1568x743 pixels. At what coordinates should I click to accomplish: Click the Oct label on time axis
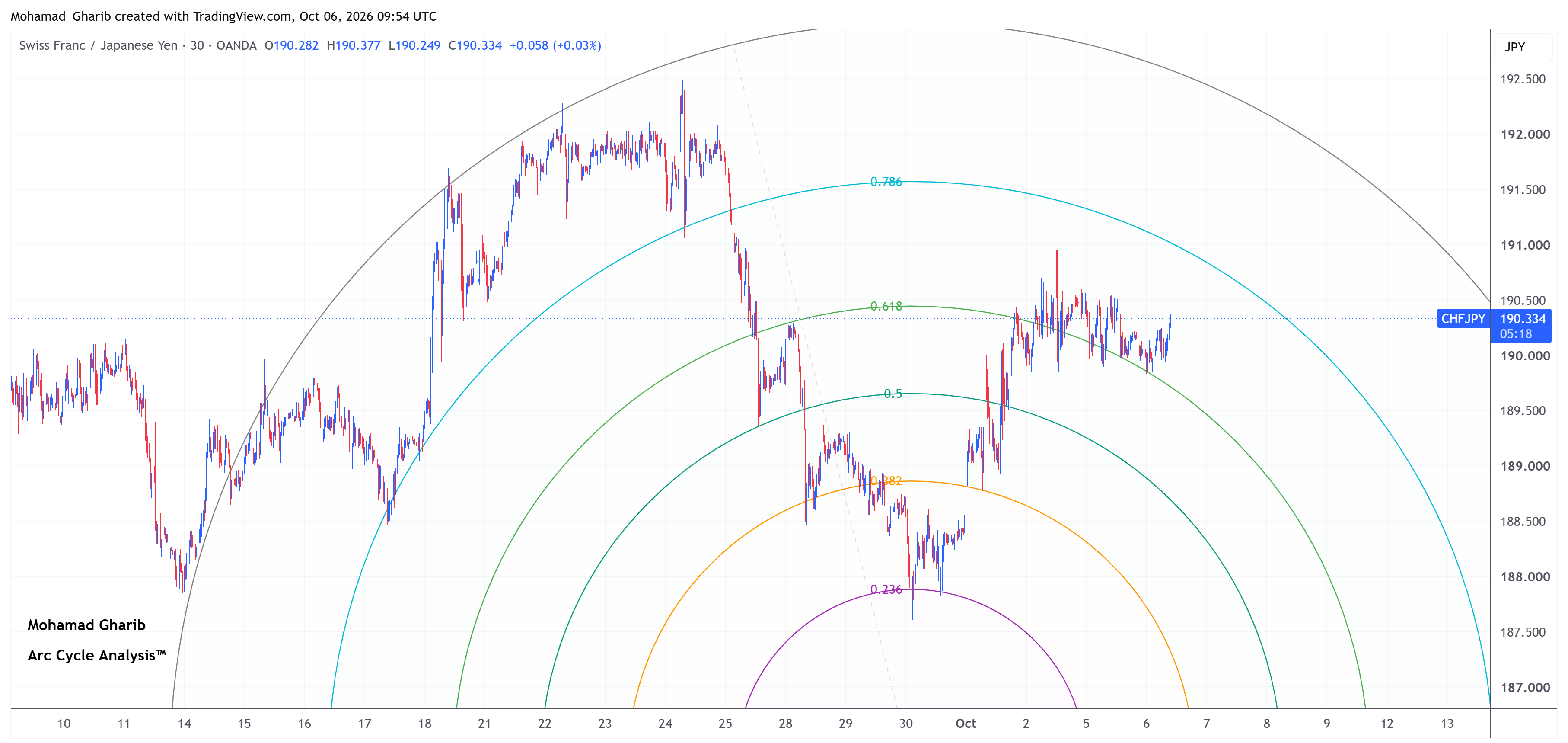coord(966,724)
